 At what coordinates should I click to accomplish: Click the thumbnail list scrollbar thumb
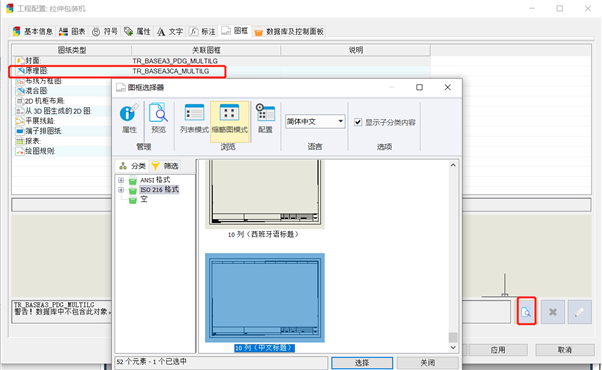coord(453,337)
